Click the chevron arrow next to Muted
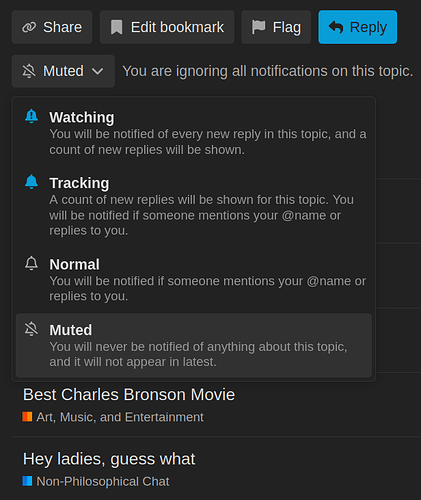 pyautogui.click(x=97, y=71)
